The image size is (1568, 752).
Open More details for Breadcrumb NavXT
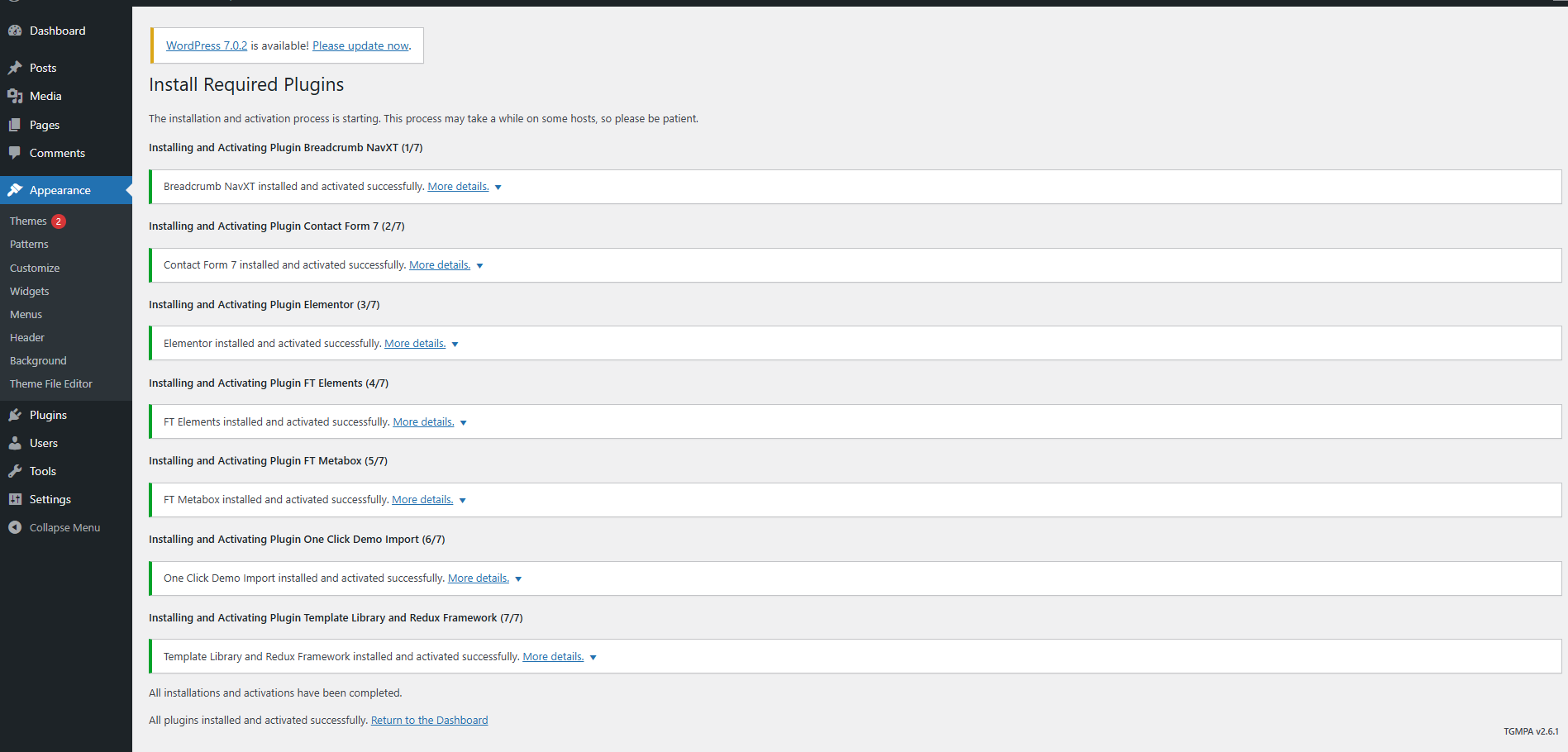[458, 187]
